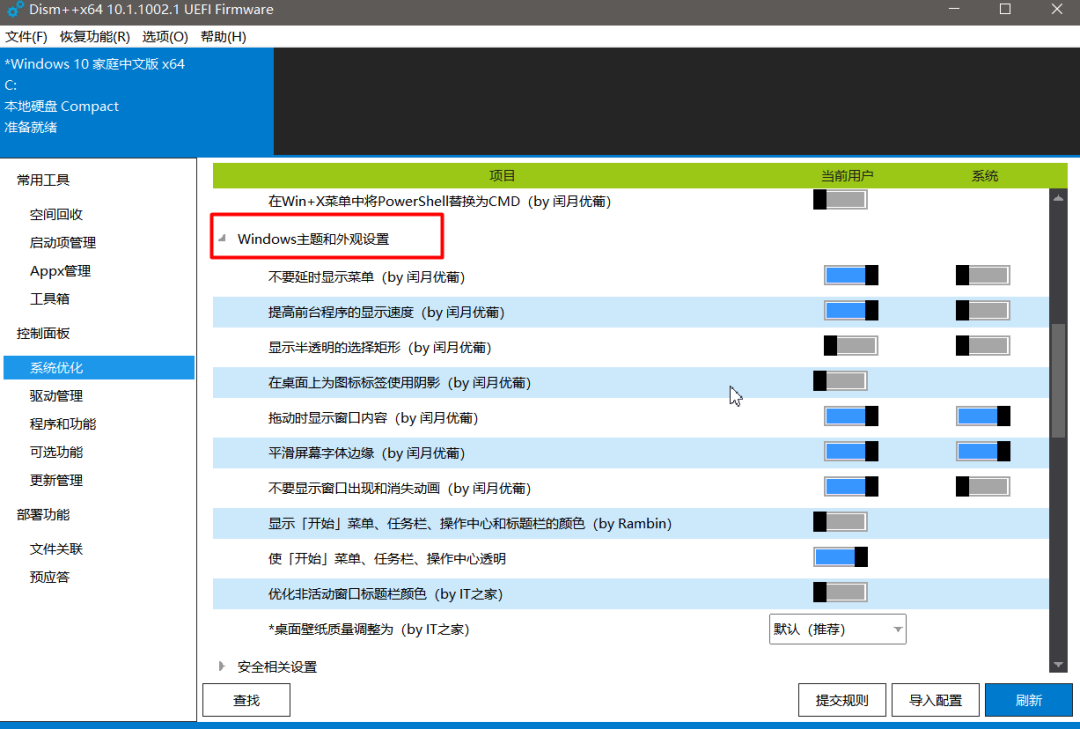Open the 恢复功能(R) menu
This screenshot has width=1080, height=729.
pyautogui.click(x=94, y=37)
